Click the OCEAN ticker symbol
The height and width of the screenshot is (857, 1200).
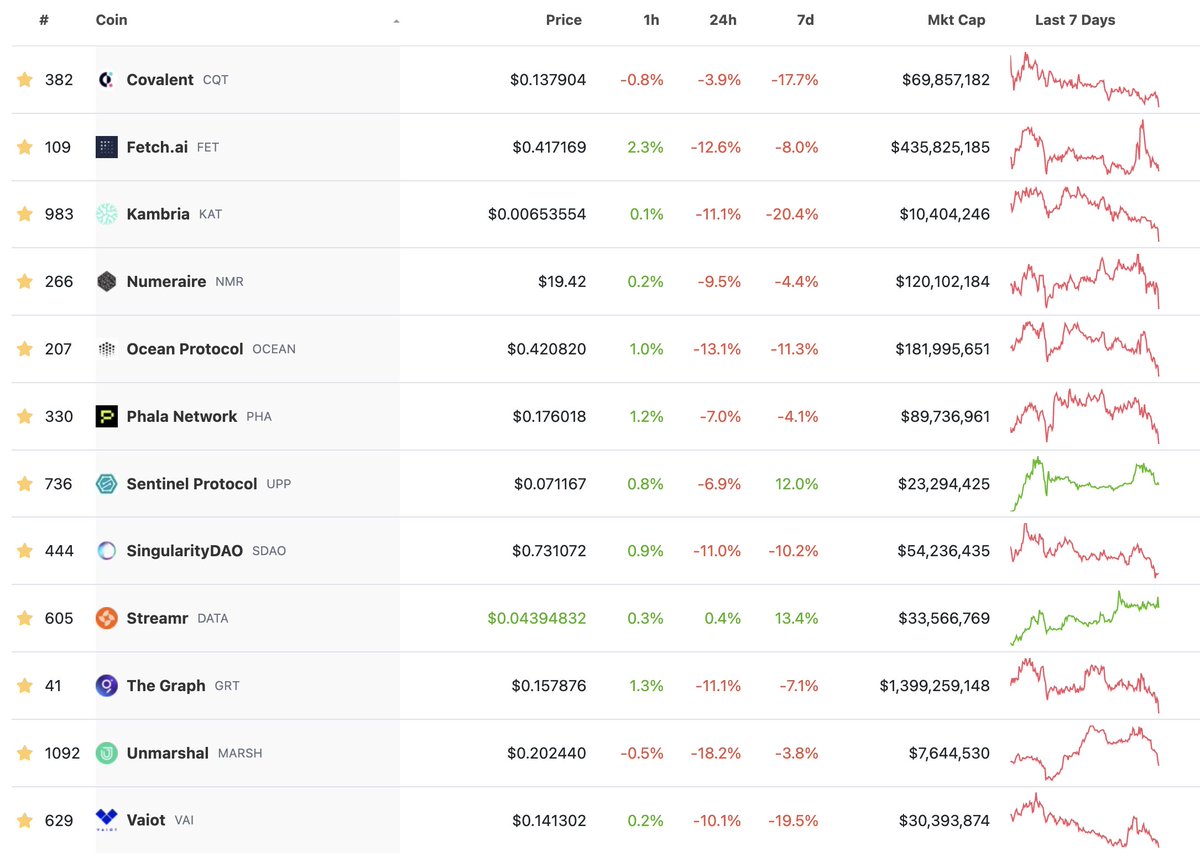point(274,349)
